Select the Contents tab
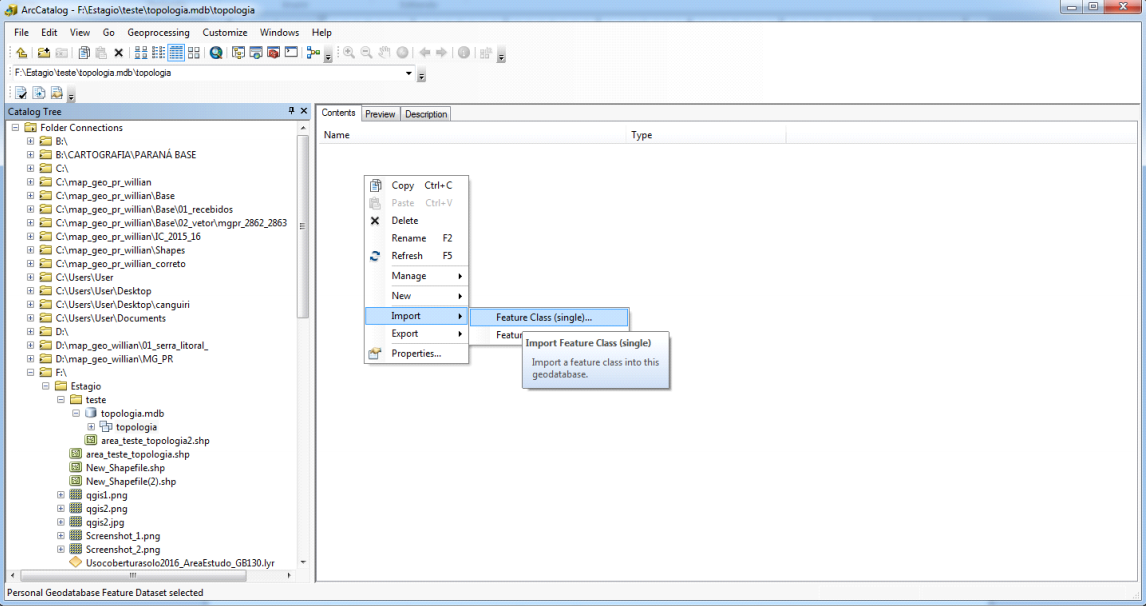 point(338,113)
